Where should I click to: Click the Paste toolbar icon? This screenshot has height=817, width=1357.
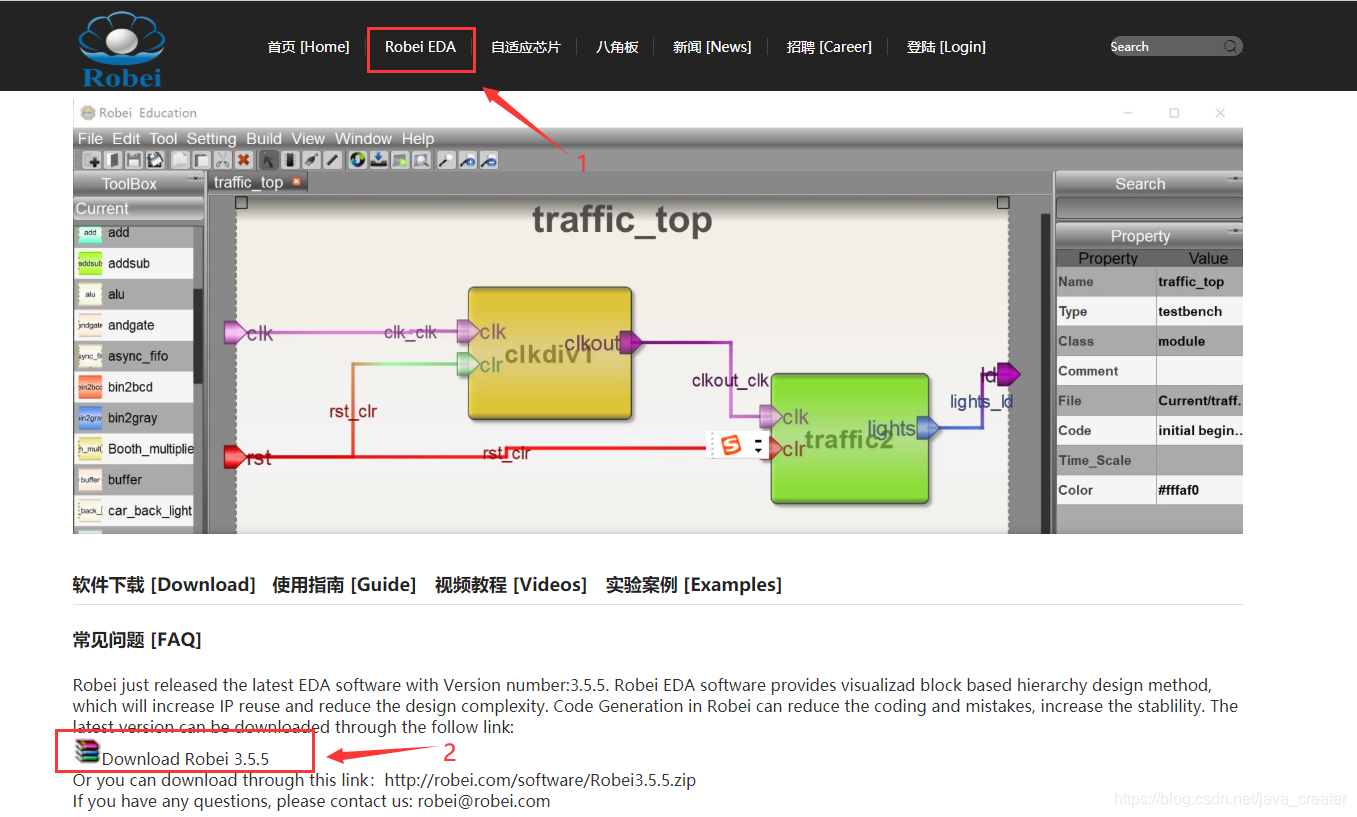[201, 160]
